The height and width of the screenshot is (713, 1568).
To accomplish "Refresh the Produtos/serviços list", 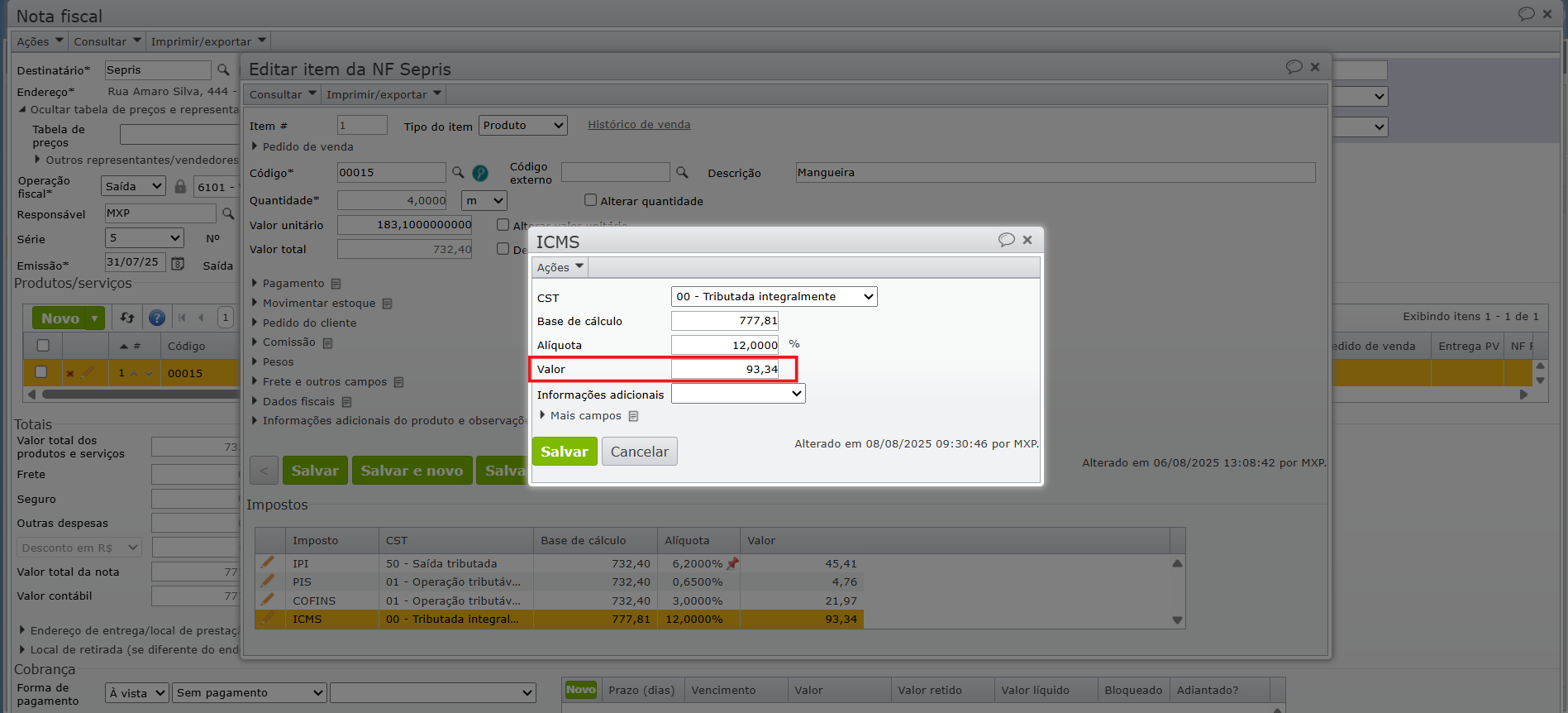I will tap(127, 318).
